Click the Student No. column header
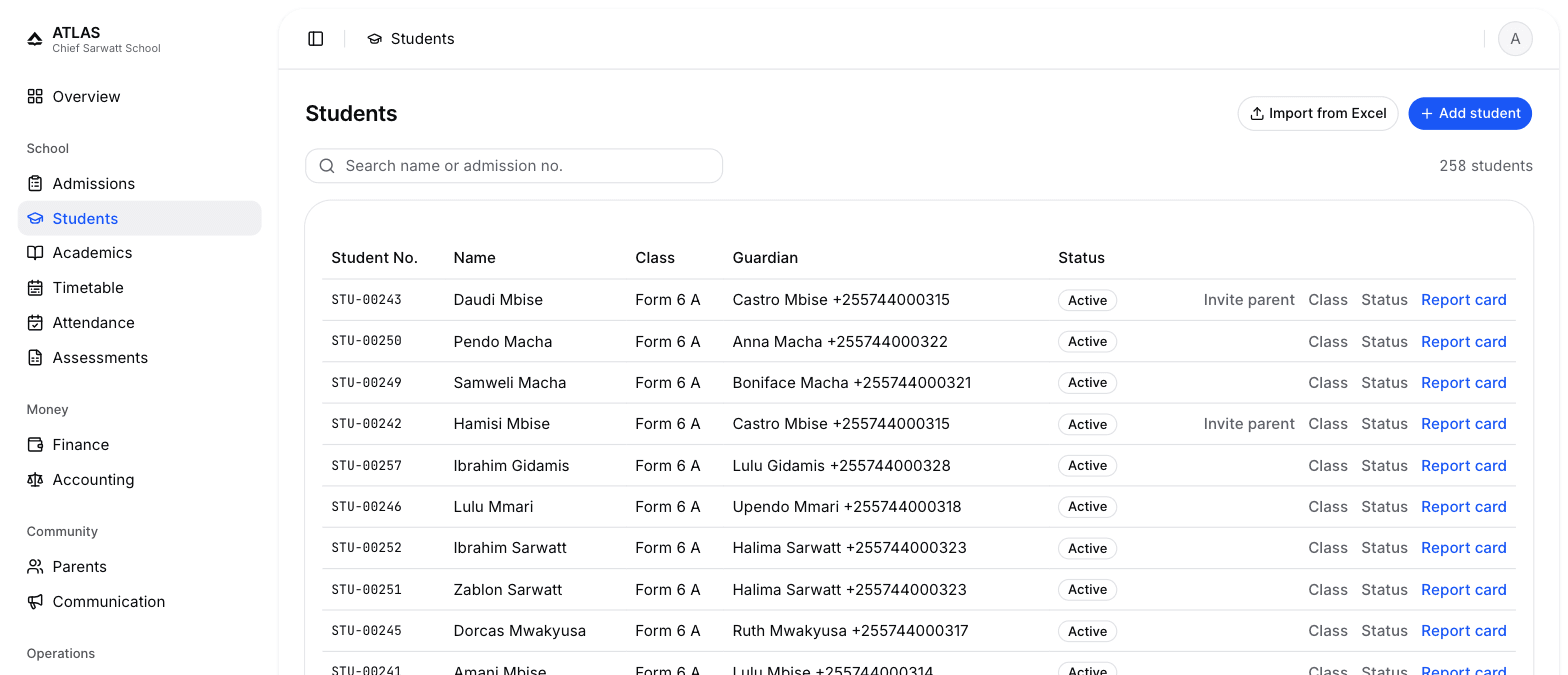This screenshot has height=675, width=1568. click(375, 258)
